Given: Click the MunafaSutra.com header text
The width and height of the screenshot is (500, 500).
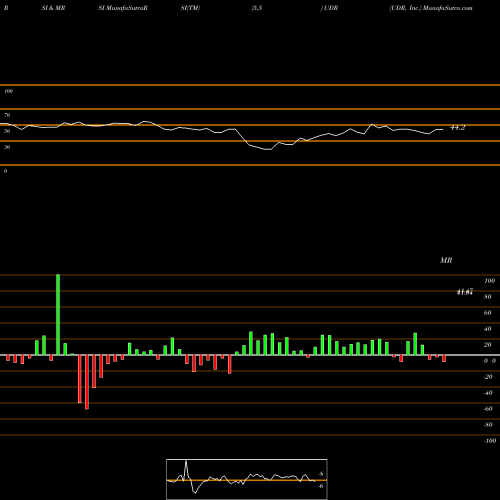Looking at the screenshot, I should pos(448,8).
